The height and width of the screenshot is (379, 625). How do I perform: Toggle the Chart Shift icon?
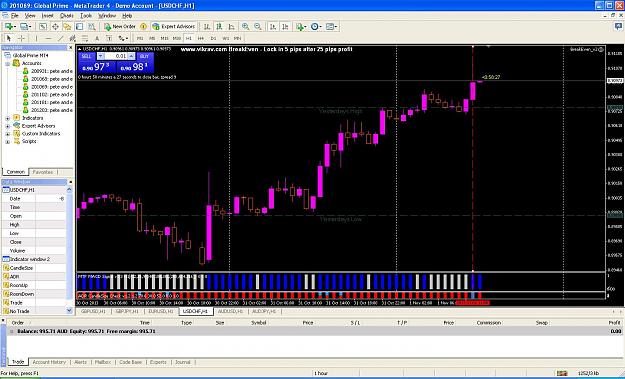285,26
